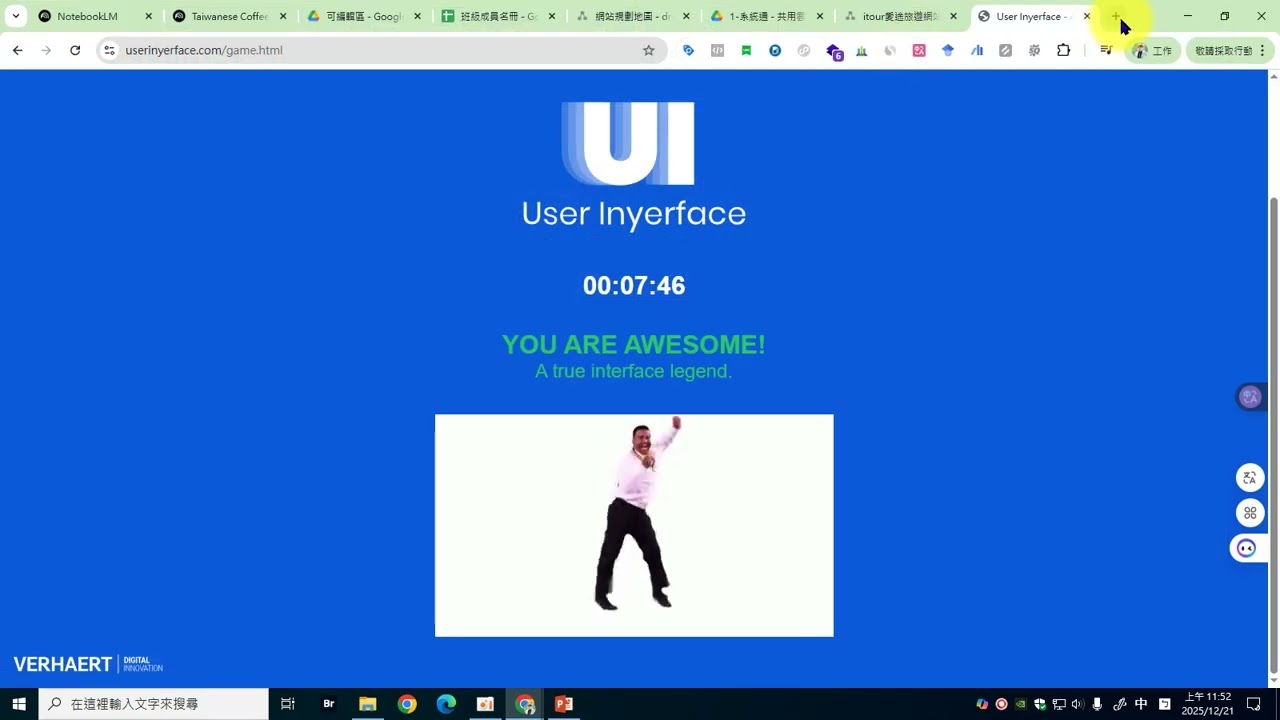Close the NotebookLM tab
The height and width of the screenshot is (720, 1280).
[x=149, y=16]
